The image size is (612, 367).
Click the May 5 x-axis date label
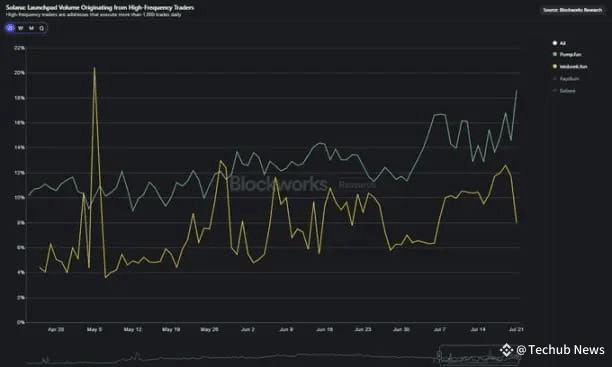(x=94, y=330)
